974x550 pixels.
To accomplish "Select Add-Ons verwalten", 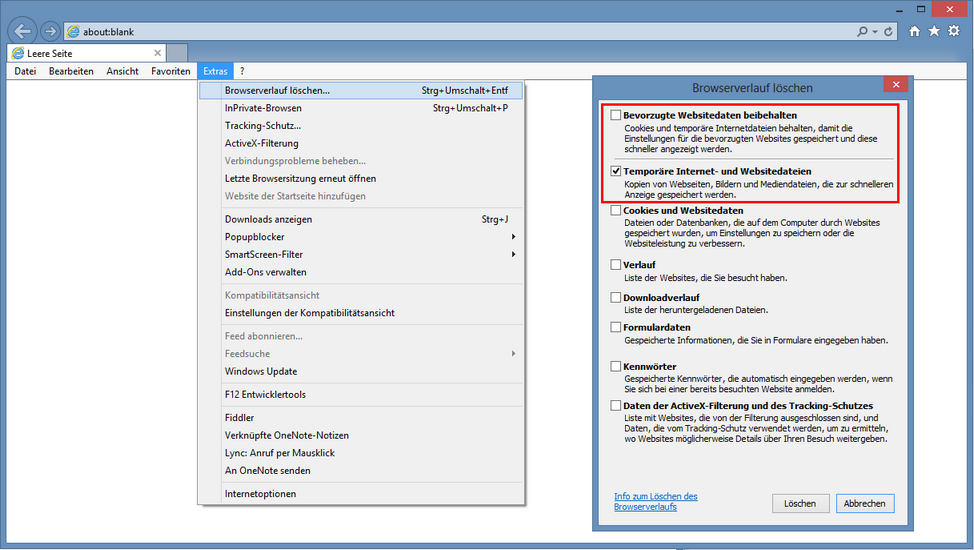I will click(x=361, y=272).
